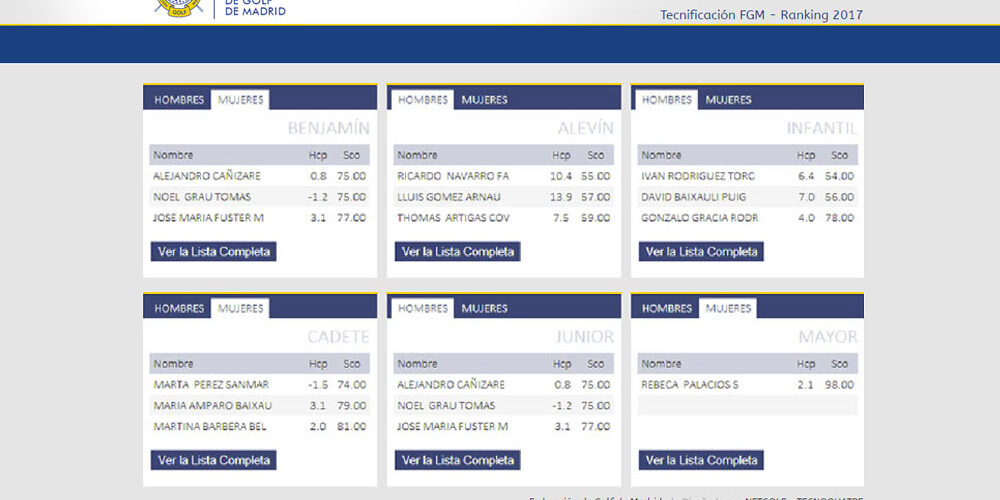Select Mujeres tab in Alevín panel

pyautogui.click(x=484, y=100)
